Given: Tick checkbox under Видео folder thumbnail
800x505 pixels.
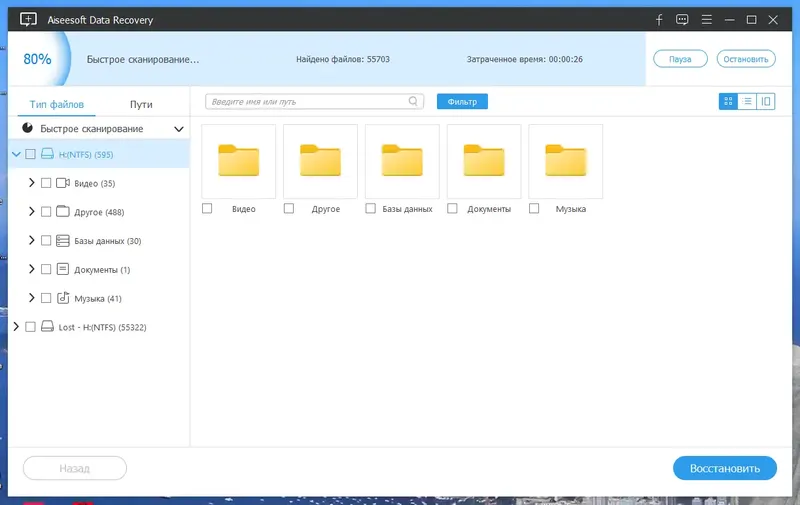Looking at the screenshot, I should 207,208.
